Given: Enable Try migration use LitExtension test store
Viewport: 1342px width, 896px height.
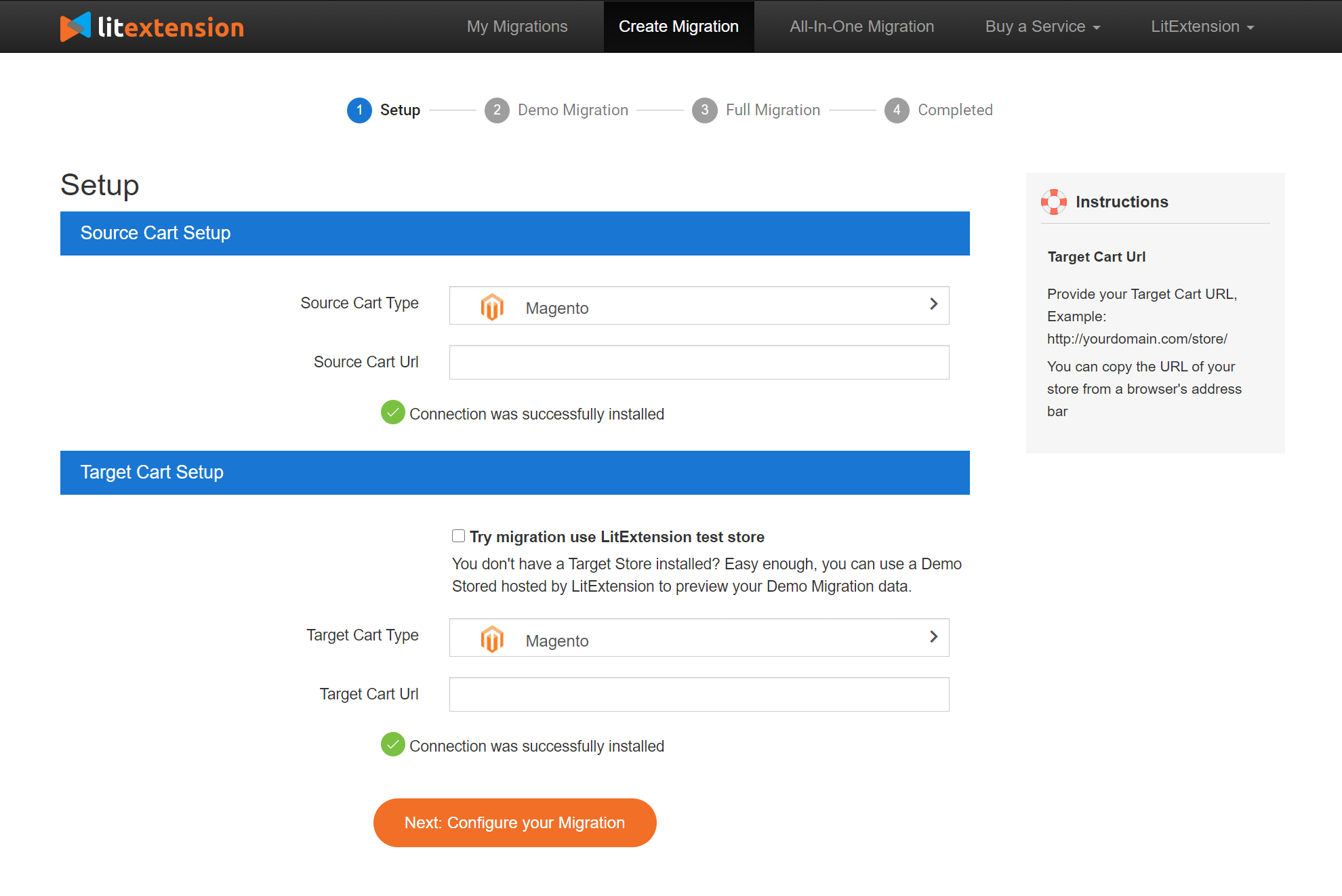Looking at the screenshot, I should point(459,536).
